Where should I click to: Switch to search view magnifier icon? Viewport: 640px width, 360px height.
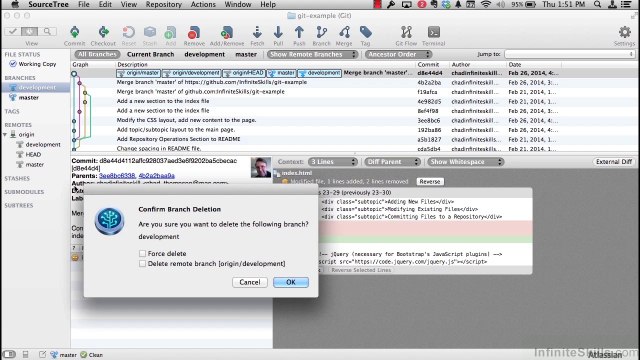(x=47, y=31)
